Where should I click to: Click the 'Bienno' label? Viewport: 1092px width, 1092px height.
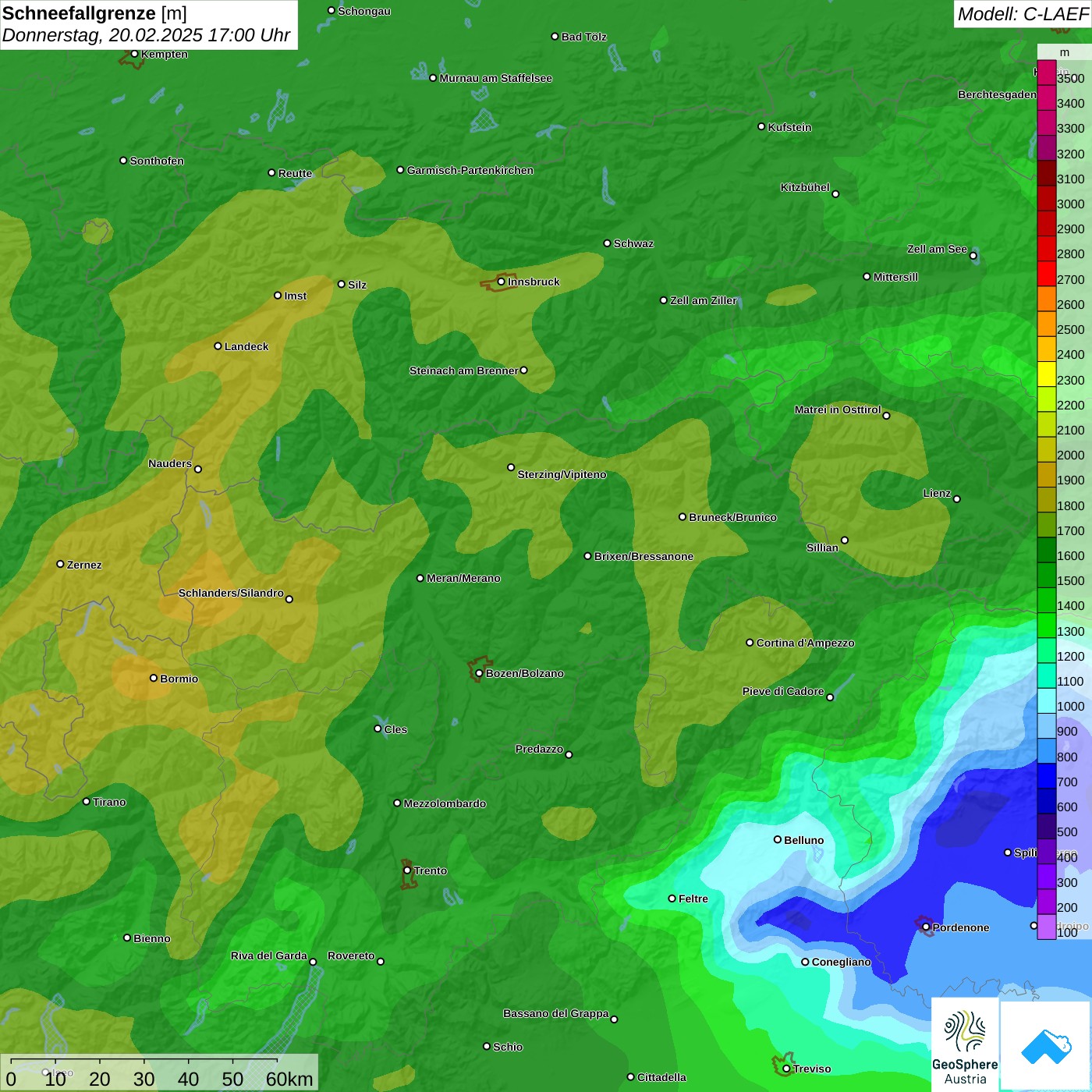(x=152, y=938)
